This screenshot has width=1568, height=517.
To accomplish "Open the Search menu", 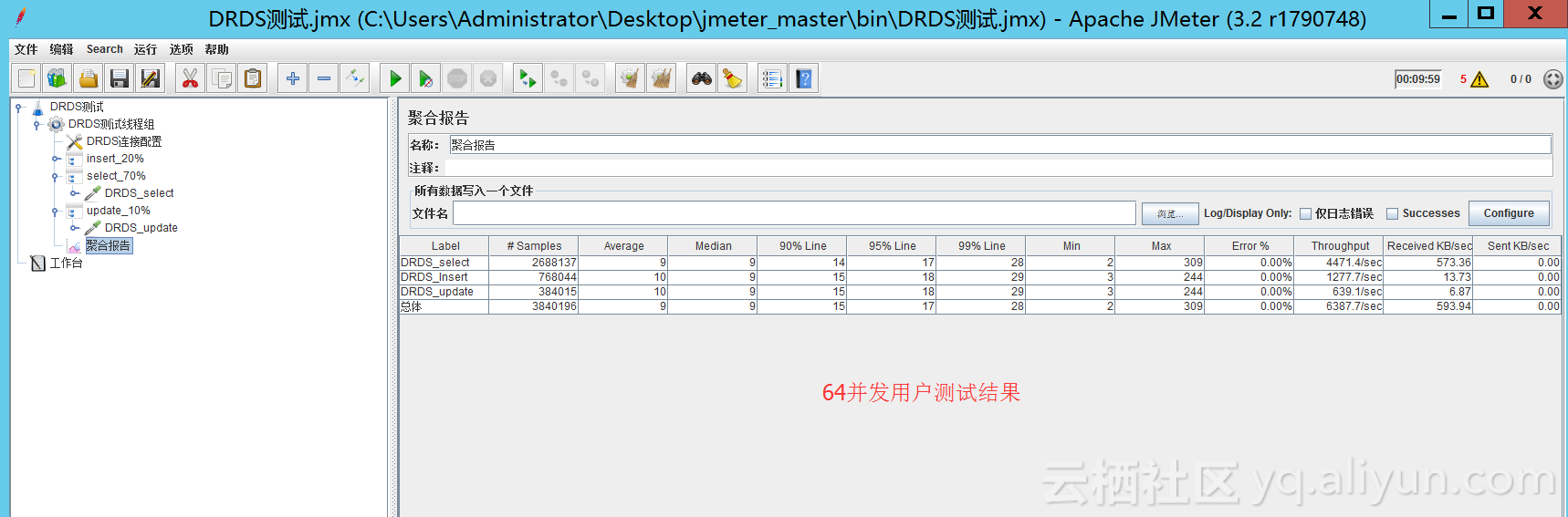I will click(105, 49).
